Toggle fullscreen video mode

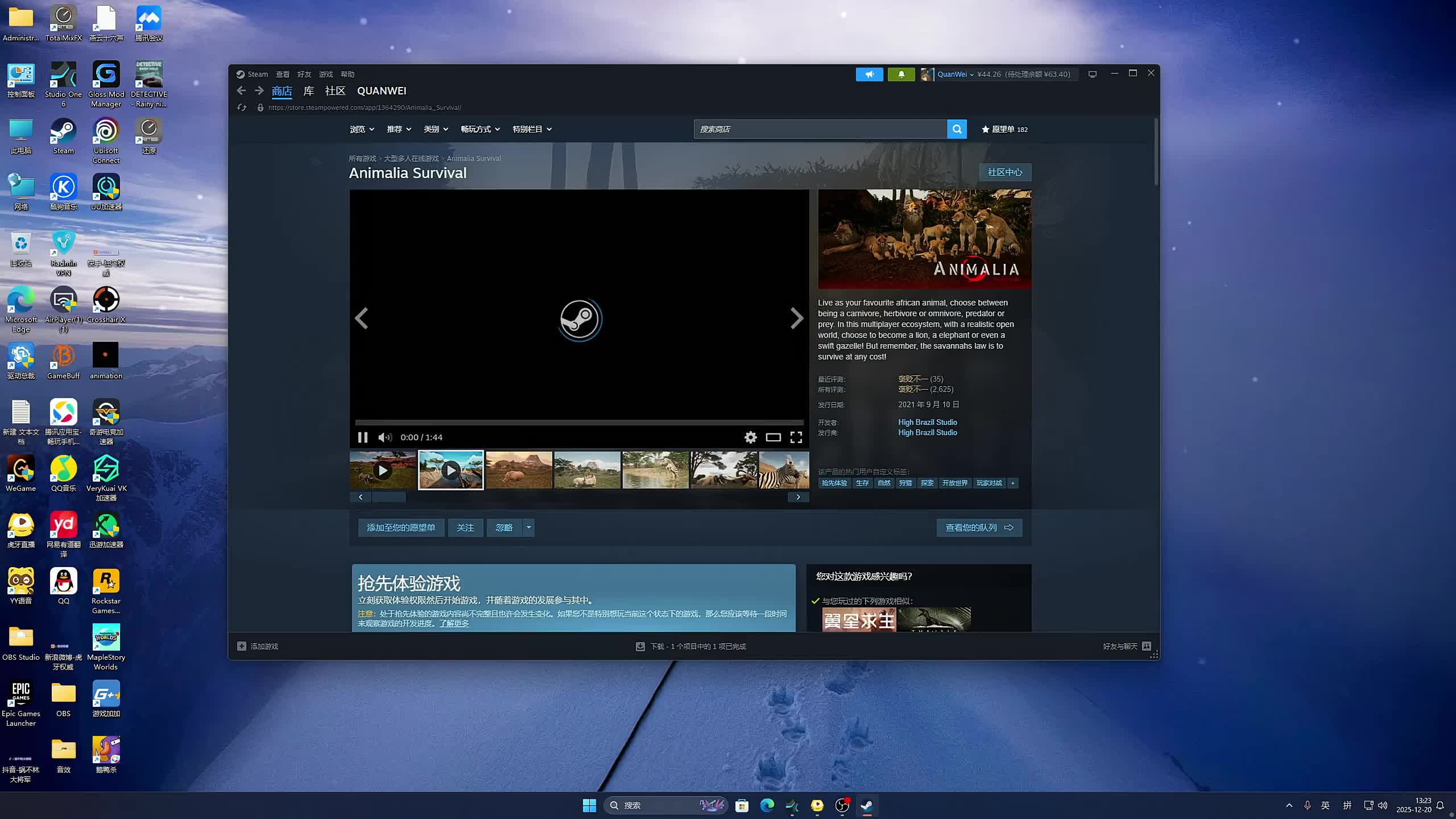pos(796,437)
